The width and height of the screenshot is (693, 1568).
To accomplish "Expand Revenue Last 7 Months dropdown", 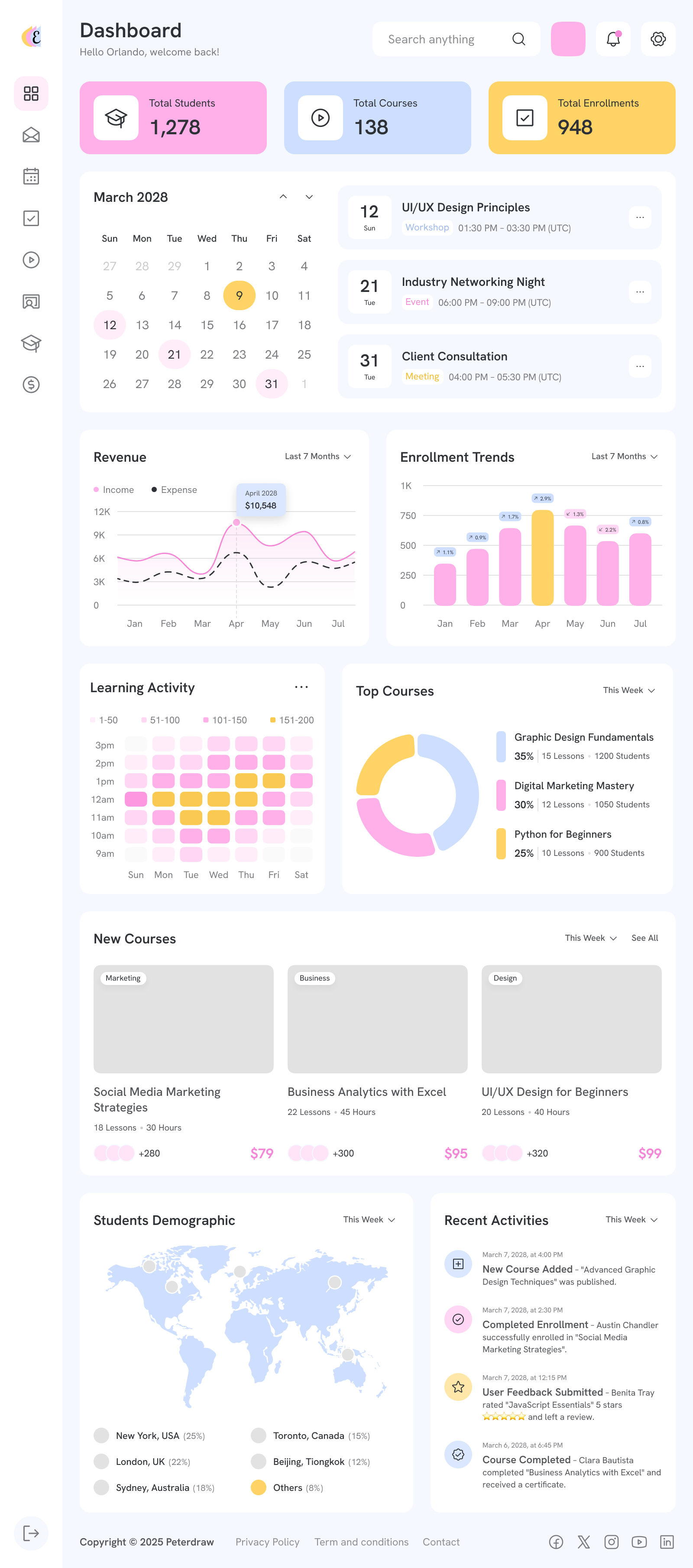I will tap(317, 457).
